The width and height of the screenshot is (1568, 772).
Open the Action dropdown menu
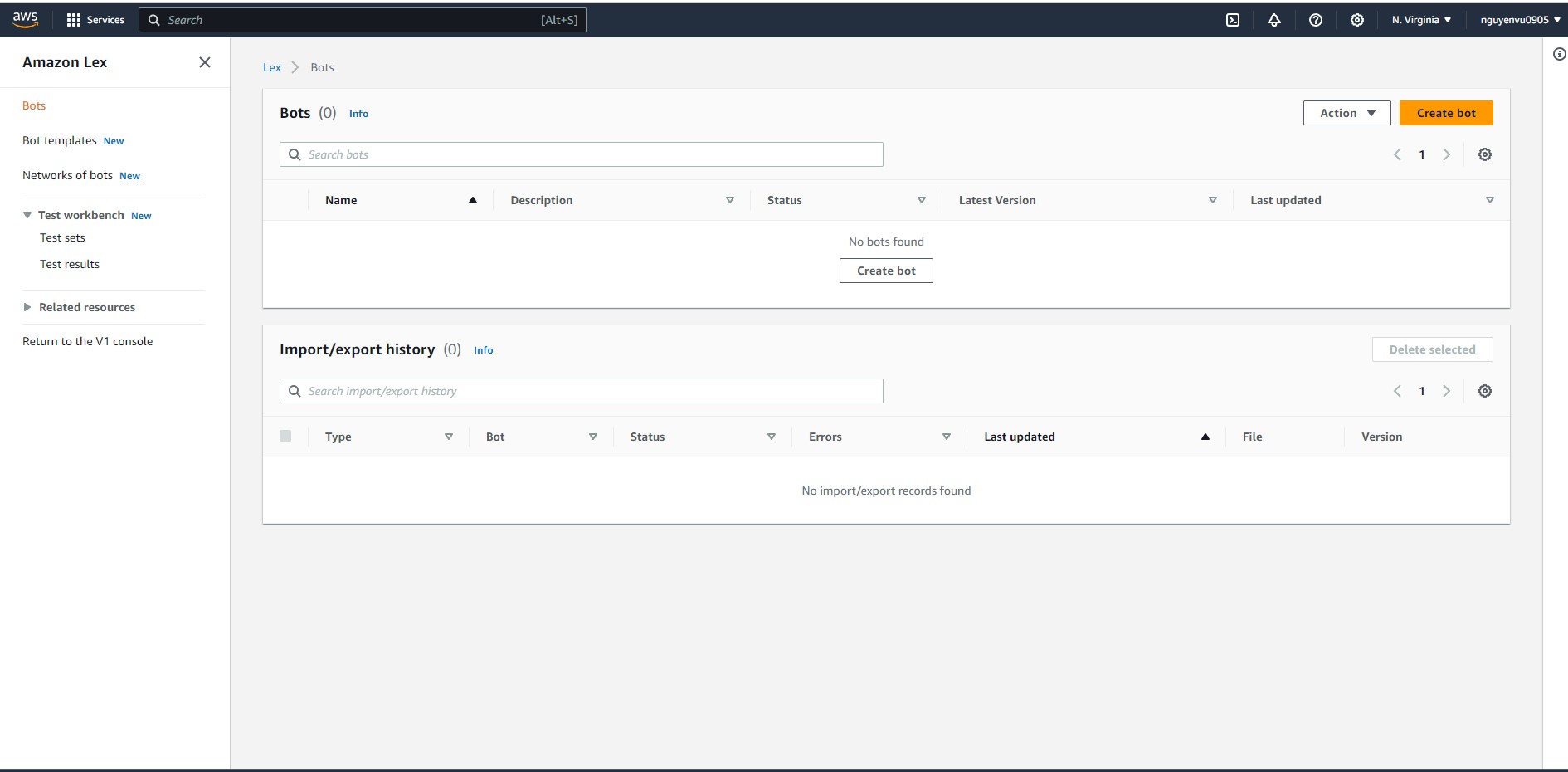[x=1346, y=113]
